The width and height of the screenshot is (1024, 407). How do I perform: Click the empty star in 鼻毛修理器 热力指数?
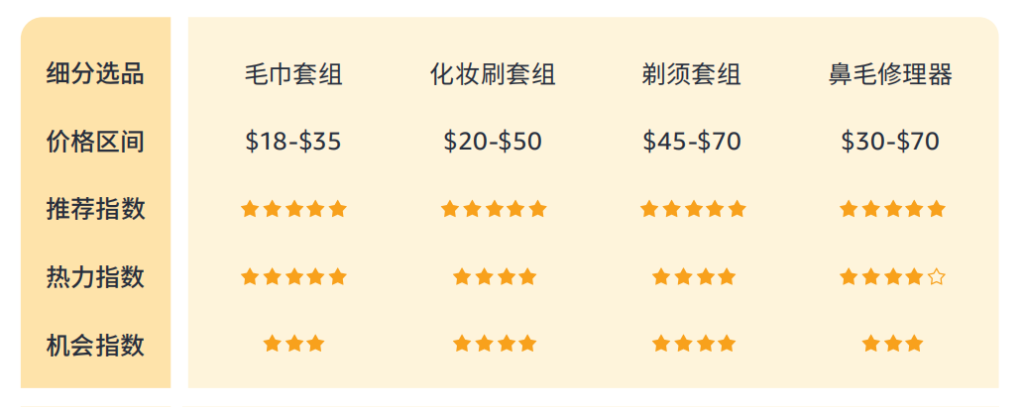936,277
